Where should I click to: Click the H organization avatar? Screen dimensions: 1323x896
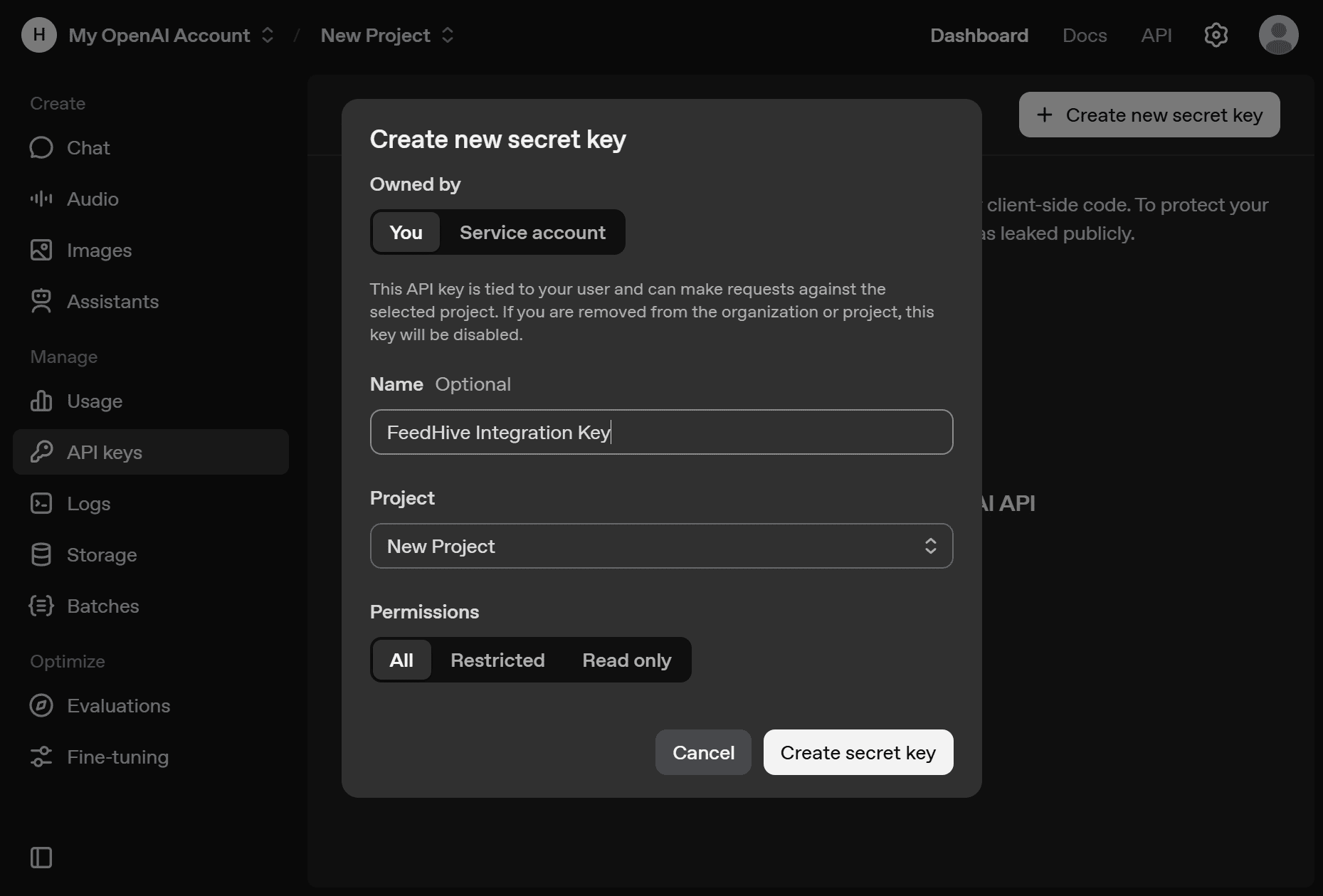click(39, 35)
